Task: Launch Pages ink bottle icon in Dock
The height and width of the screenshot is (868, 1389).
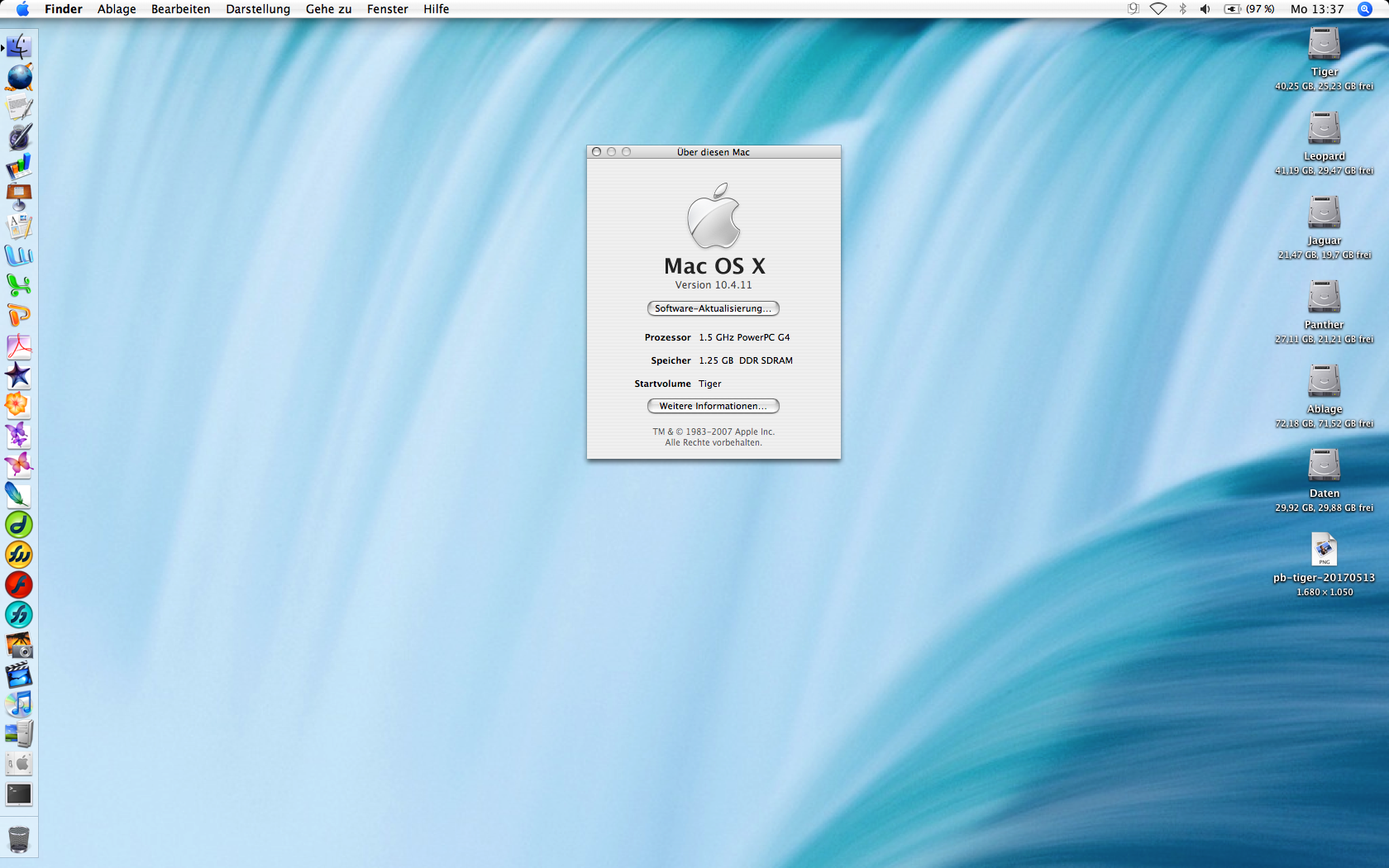Action: (x=19, y=136)
